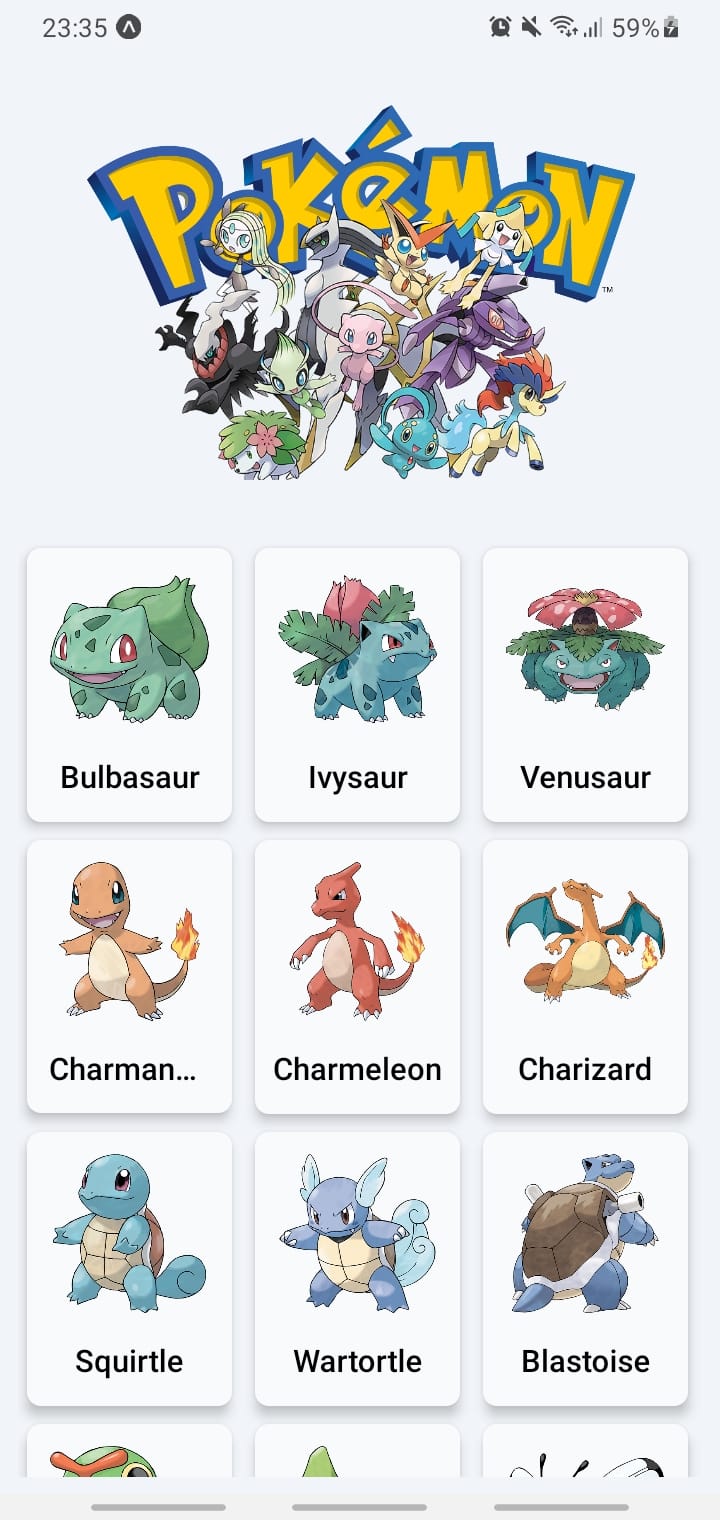This screenshot has height=1520, width=720.
Task: Tap the 23:35 clock in status bar
Action: point(74,28)
